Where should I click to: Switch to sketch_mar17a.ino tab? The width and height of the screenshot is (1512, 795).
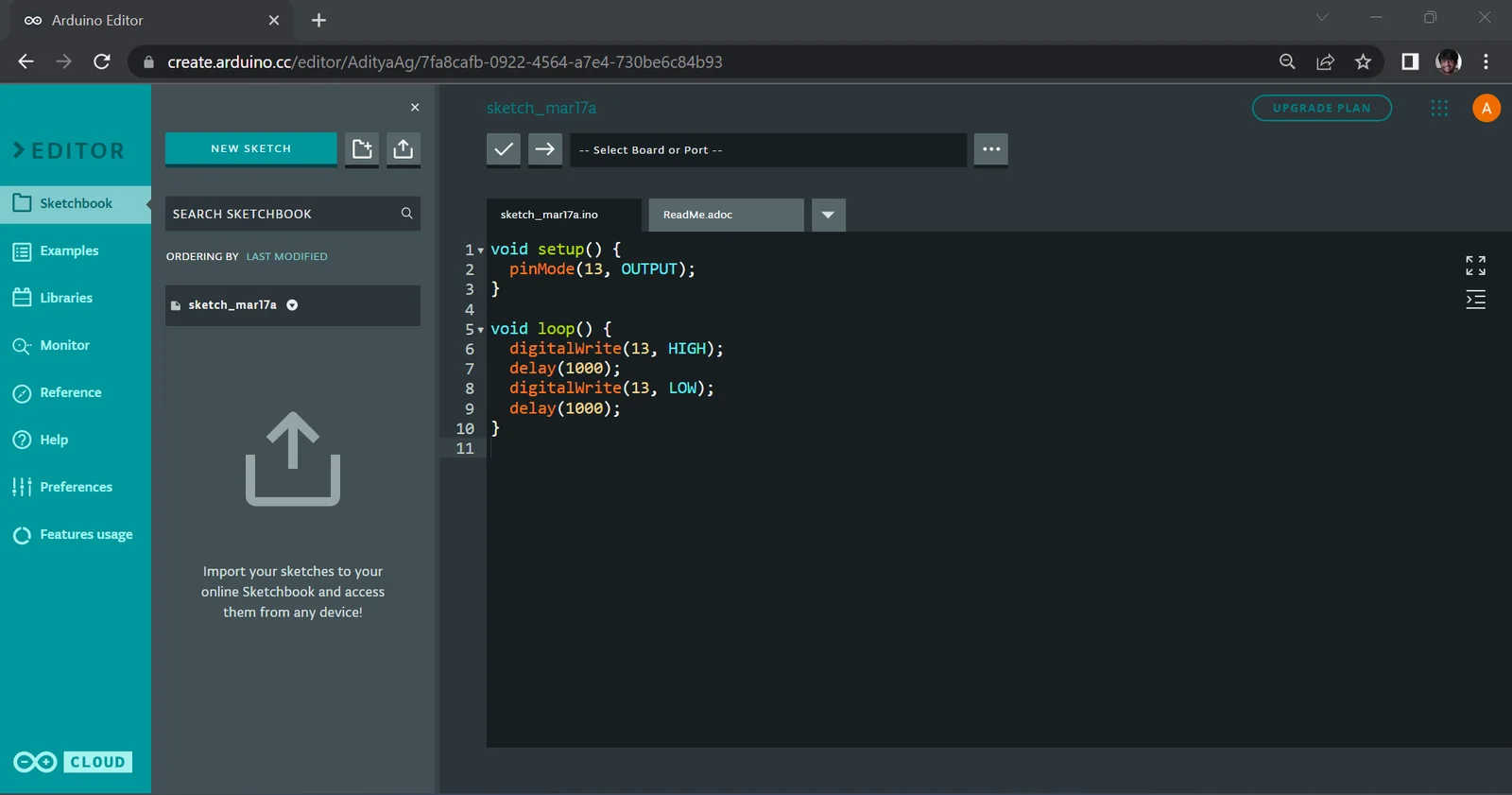pos(564,215)
